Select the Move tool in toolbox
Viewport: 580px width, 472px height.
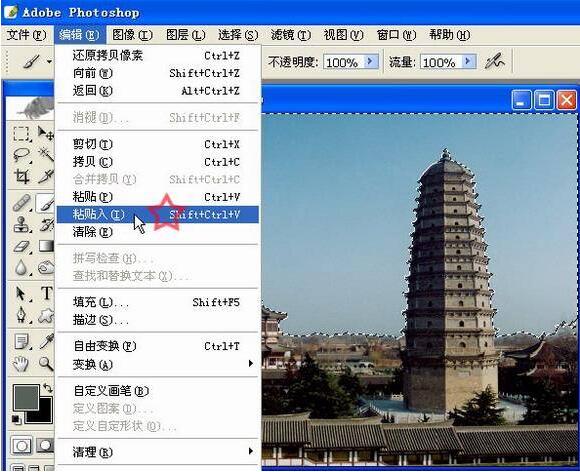(45, 134)
